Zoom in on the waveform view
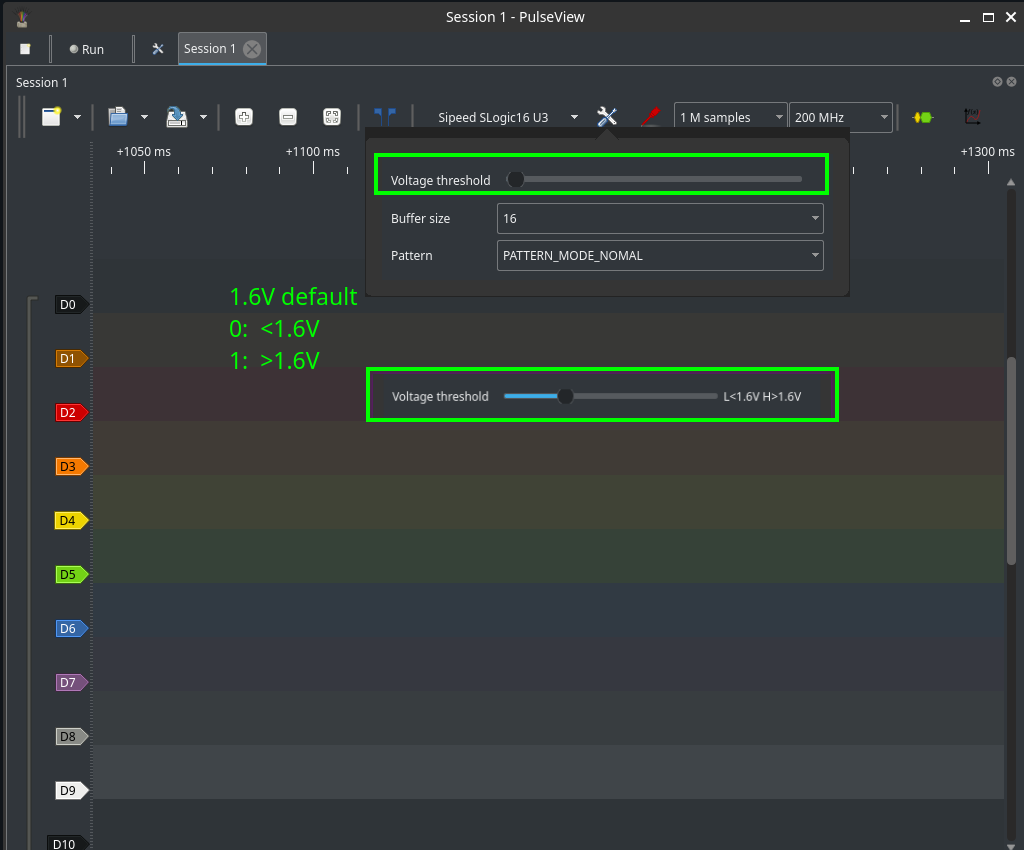The height and width of the screenshot is (850, 1024). 243,117
